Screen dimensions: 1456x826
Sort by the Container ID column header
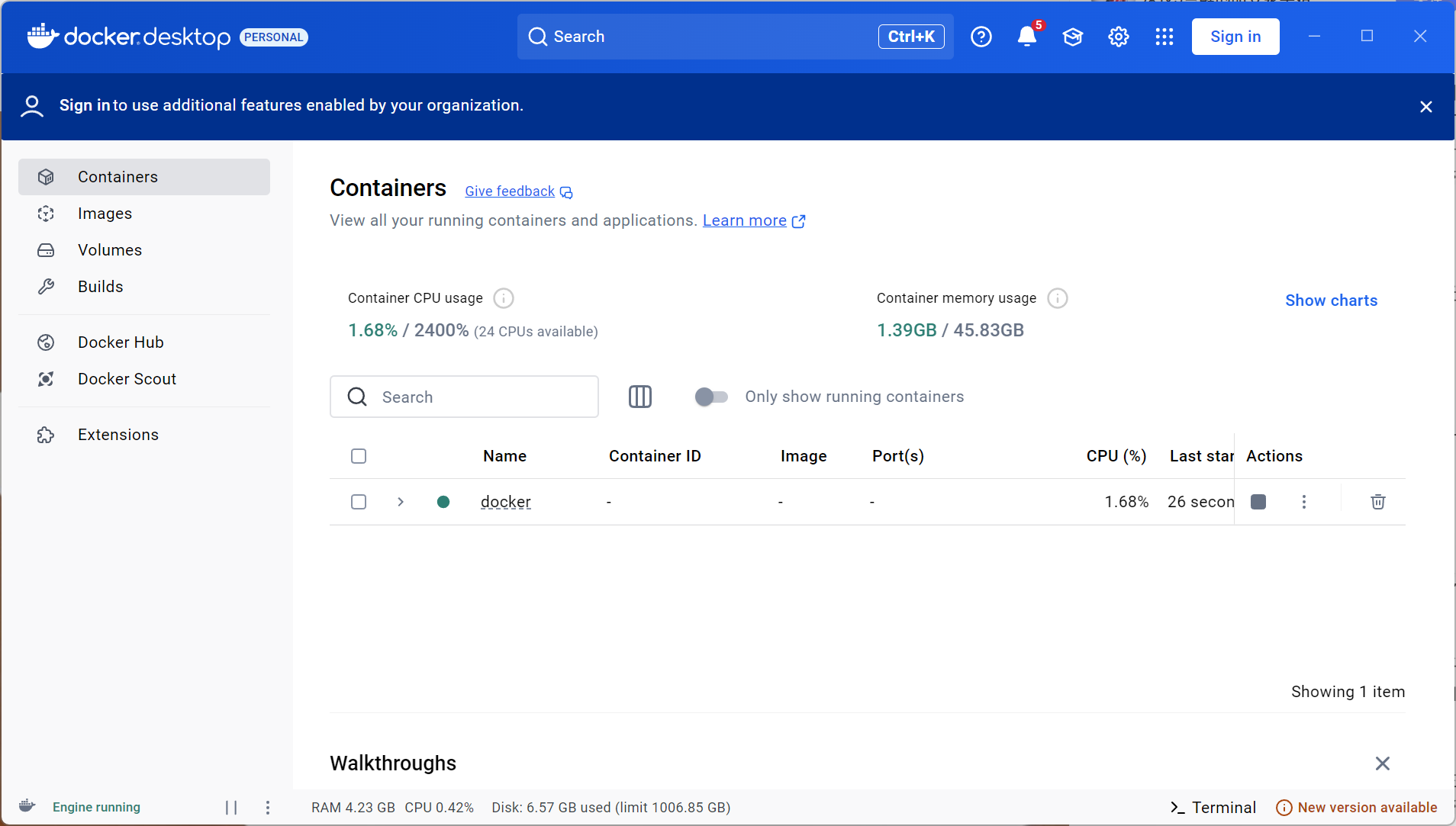tap(655, 456)
